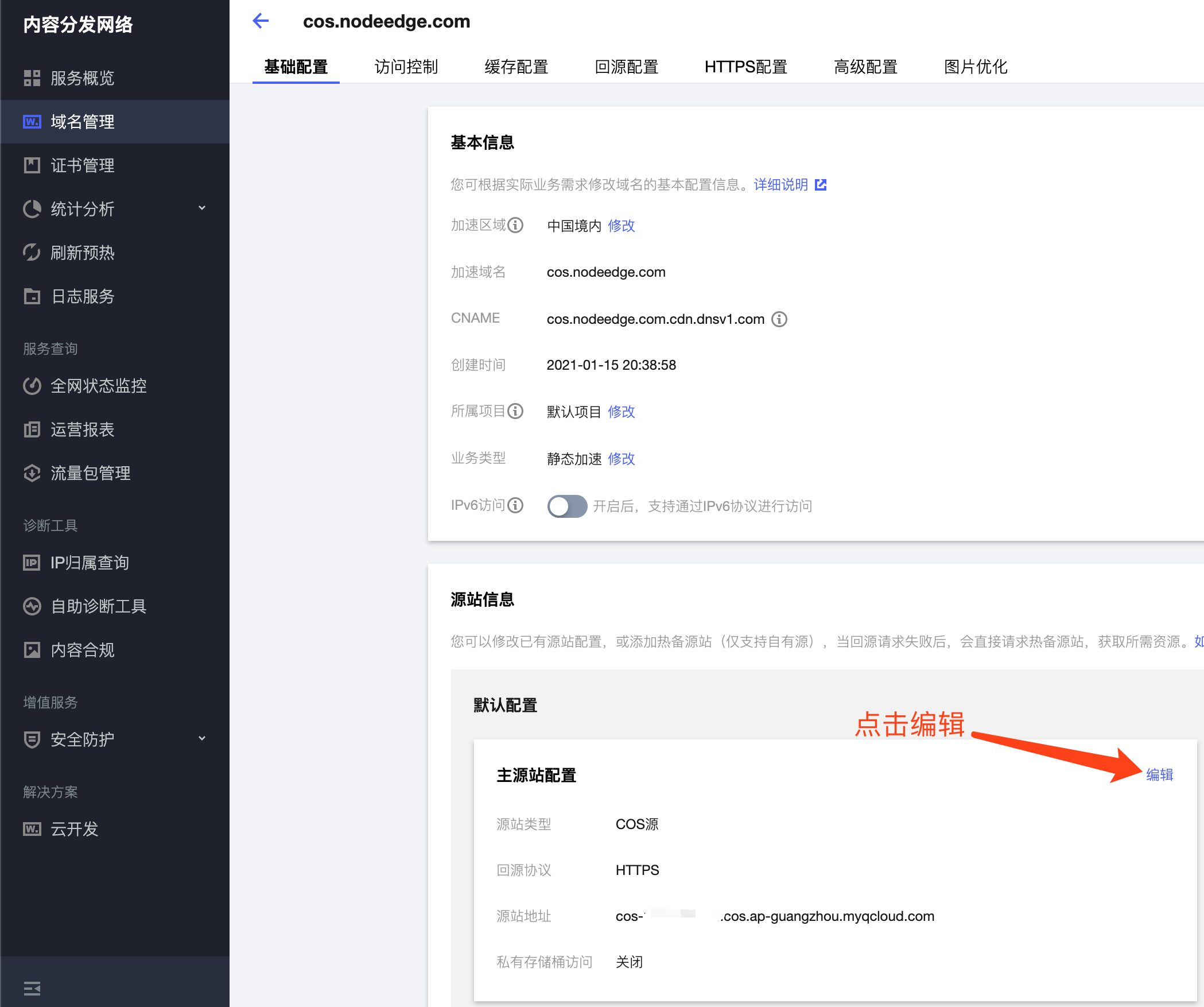Click the 源站类型 value COS源
This screenshot has height=1007, width=1204.
click(637, 824)
